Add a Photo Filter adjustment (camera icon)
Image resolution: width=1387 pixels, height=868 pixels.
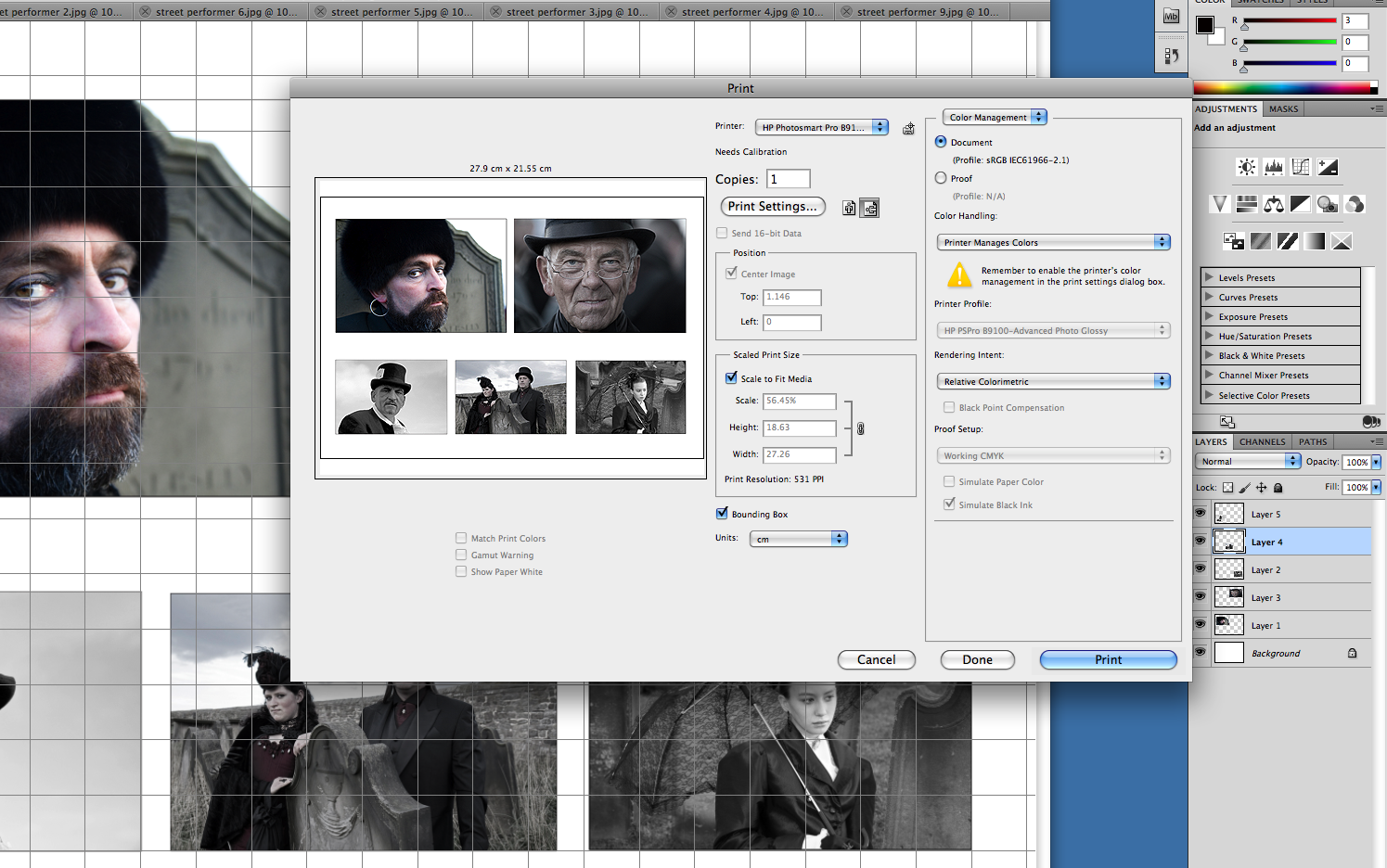1328,204
